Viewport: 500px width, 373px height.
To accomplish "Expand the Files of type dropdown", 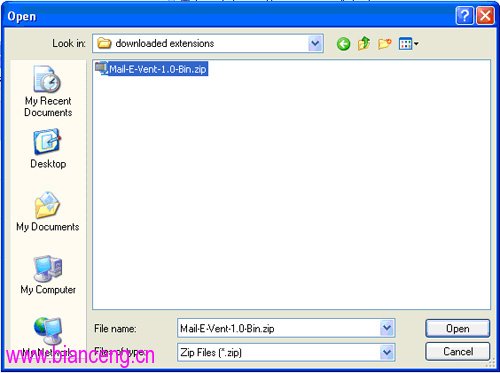I will pos(387,352).
